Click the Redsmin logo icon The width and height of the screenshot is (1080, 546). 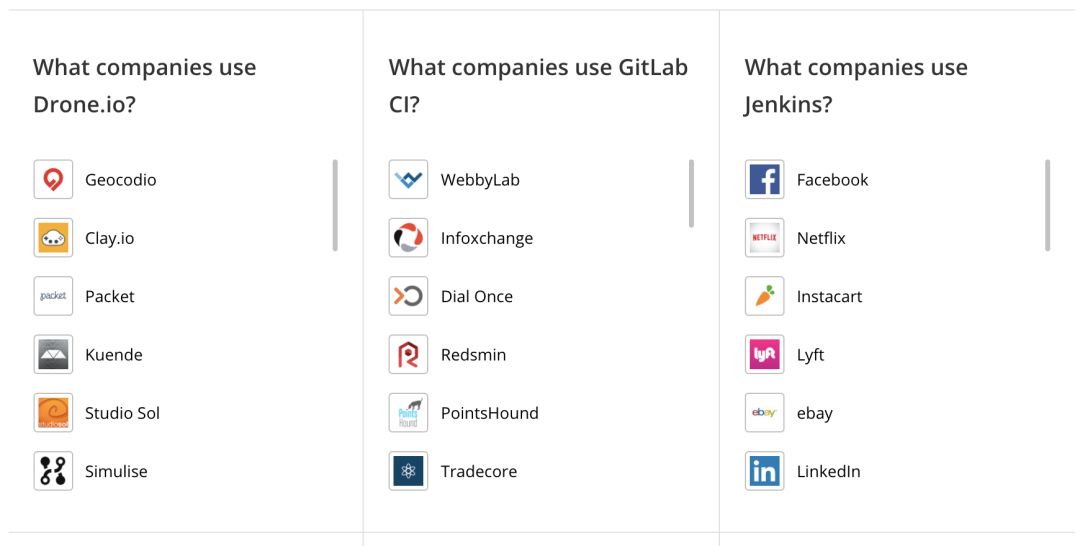[408, 355]
